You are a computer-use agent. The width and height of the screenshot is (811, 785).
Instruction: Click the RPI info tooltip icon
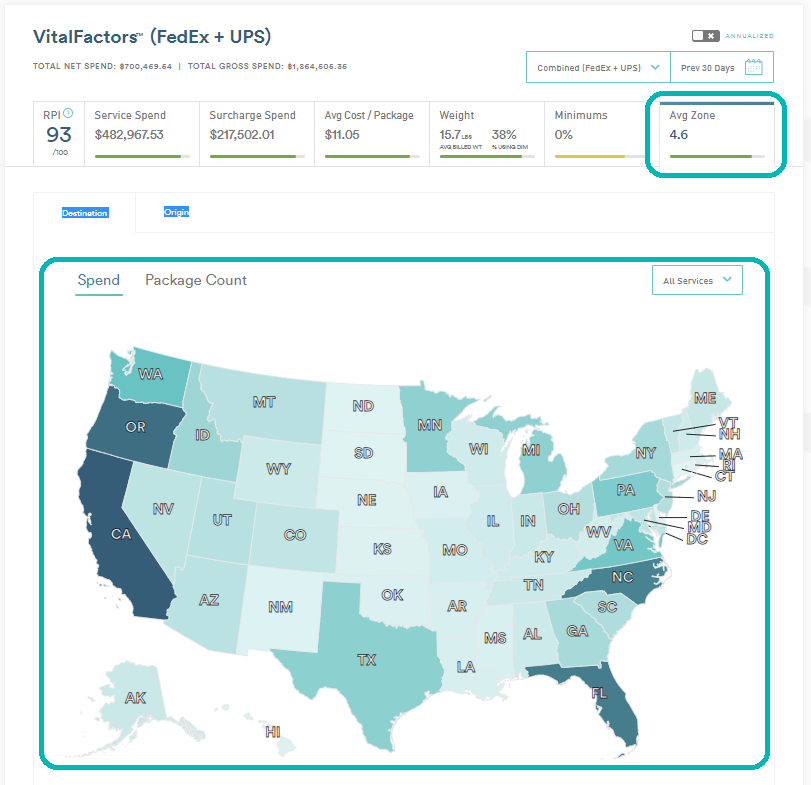(67, 112)
